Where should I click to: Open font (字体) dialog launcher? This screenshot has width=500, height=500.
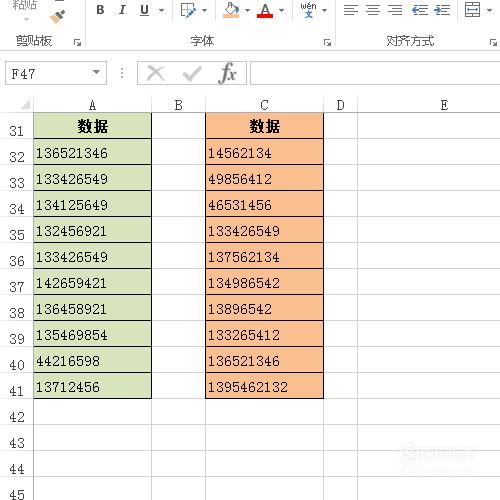[x=327, y=42]
